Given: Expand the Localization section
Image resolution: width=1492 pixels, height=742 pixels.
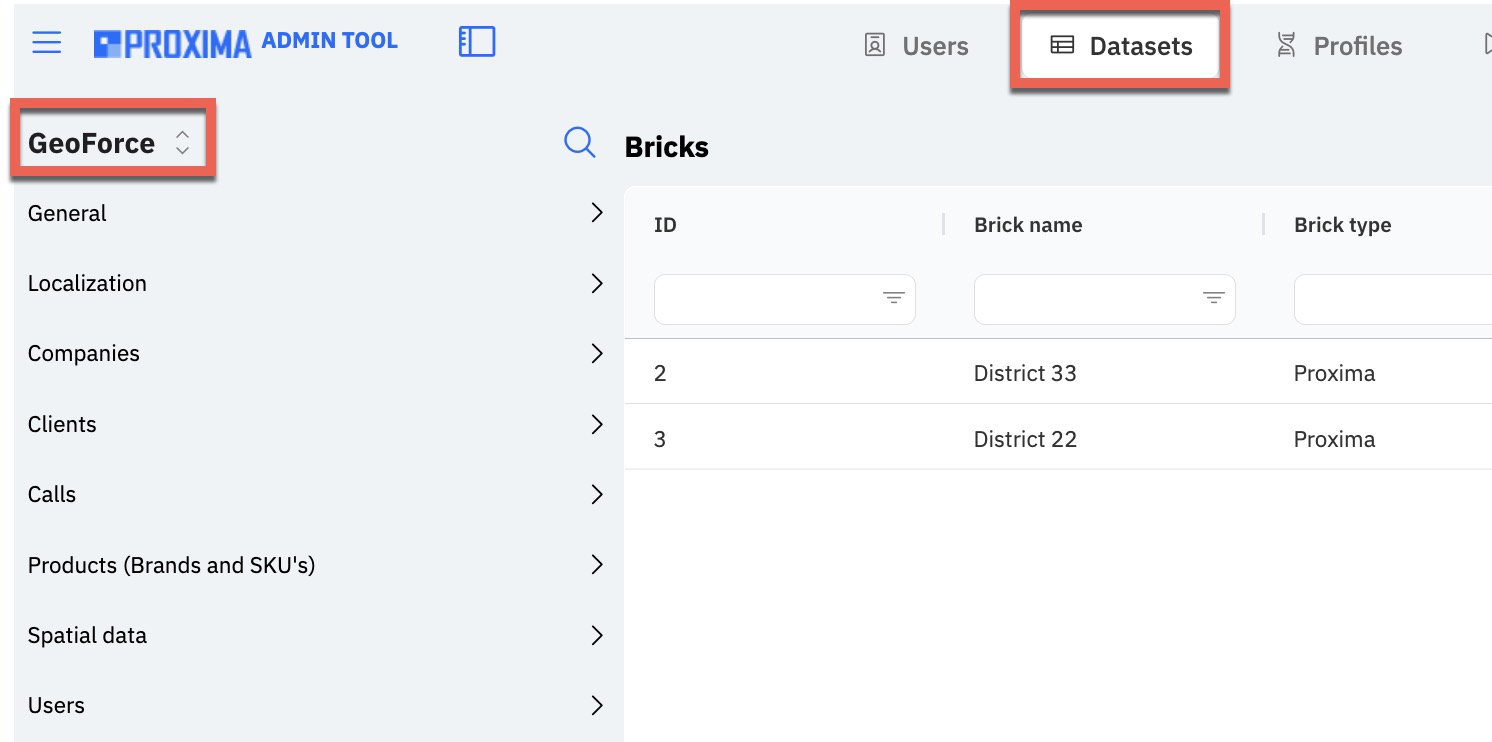Looking at the screenshot, I should tap(318, 283).
